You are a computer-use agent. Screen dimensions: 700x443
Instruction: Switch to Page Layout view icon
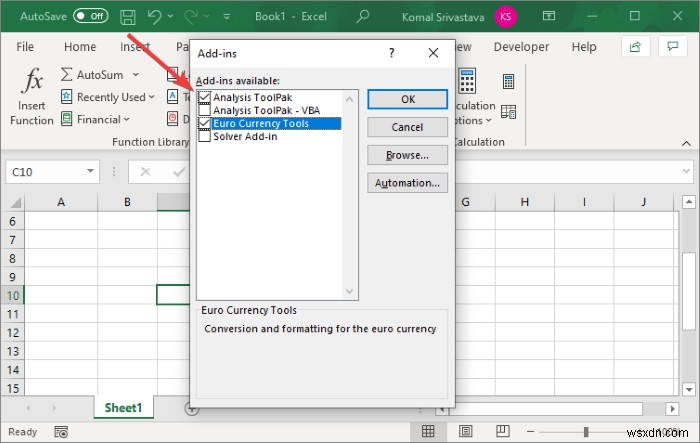[466, 431]
